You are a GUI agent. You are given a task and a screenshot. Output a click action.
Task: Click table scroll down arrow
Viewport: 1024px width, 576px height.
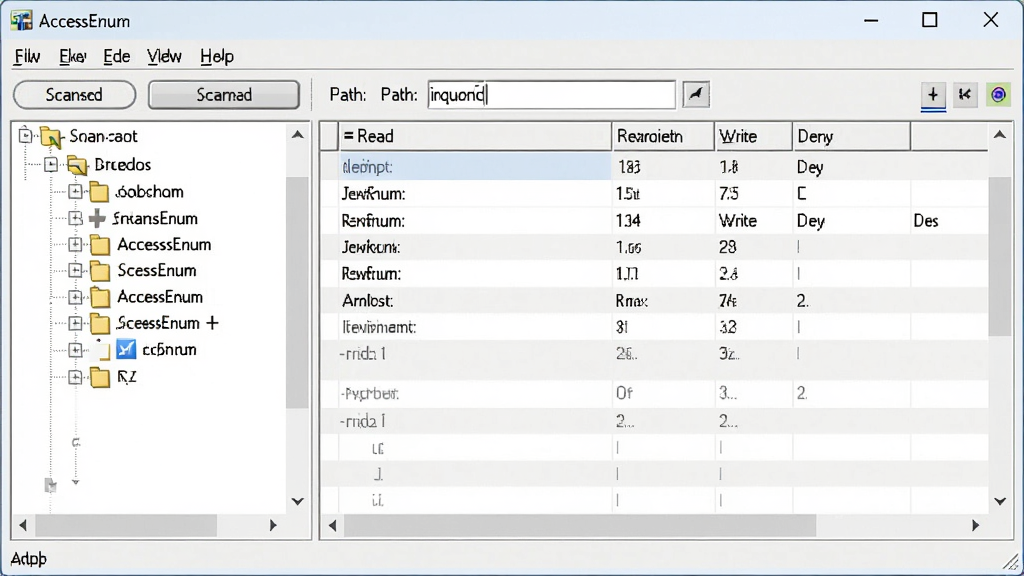pyautogui.click(x=1000, y=502)
